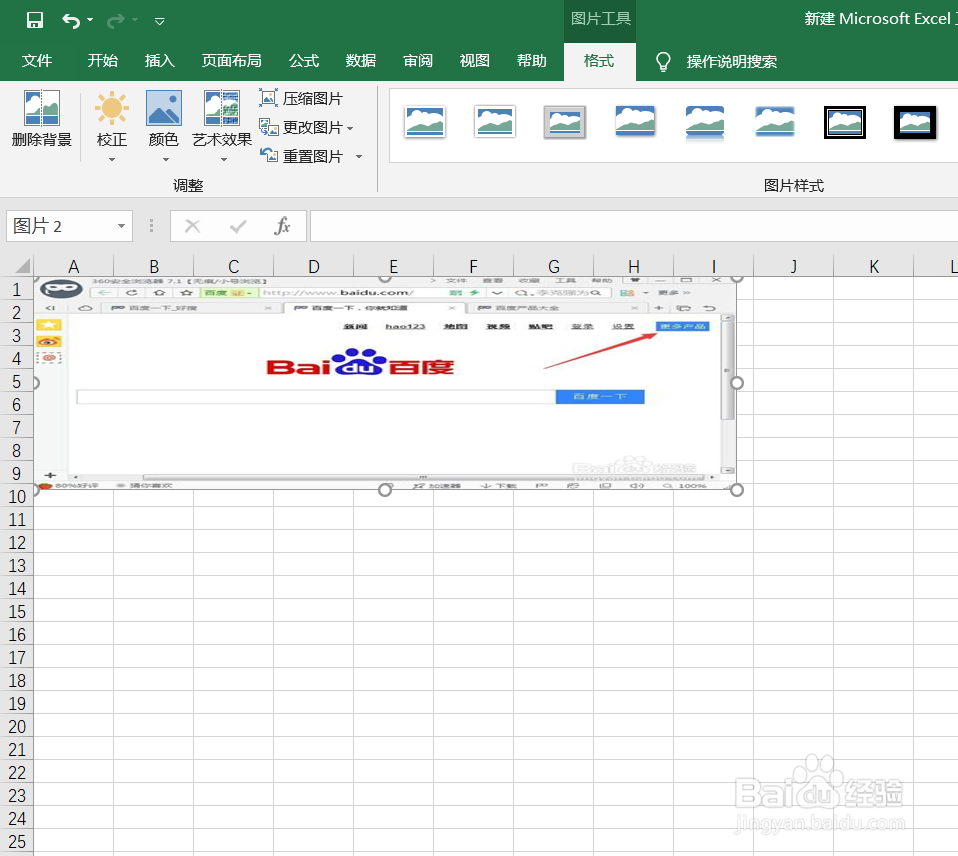Viewport: 958px width, 856px height.
Task: Click the confirm checkmark formula bar icon
Action: pos(238,227)
